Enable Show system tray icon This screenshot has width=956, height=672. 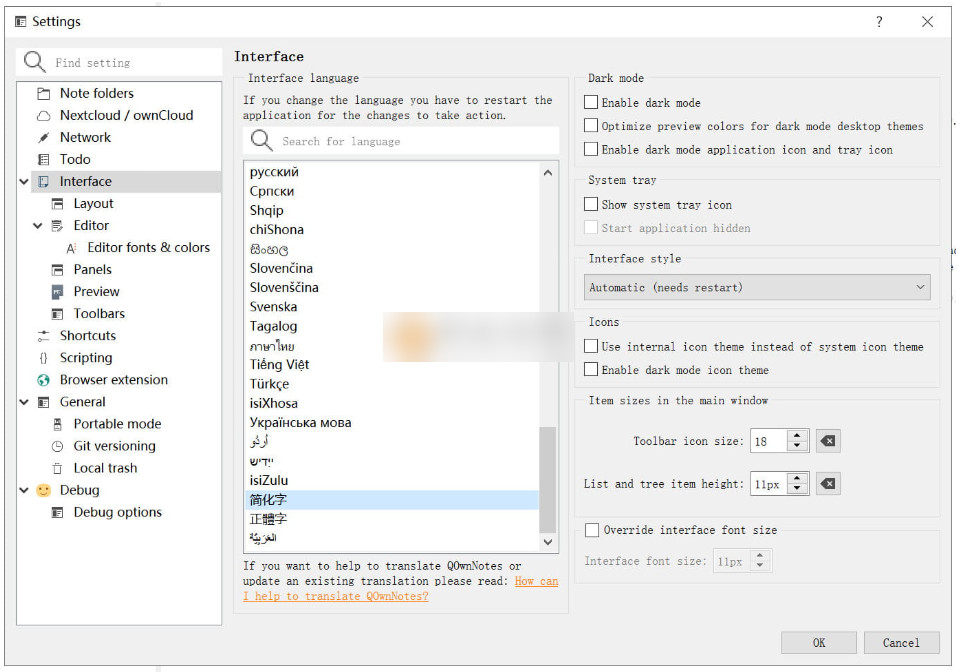(591, 204)
